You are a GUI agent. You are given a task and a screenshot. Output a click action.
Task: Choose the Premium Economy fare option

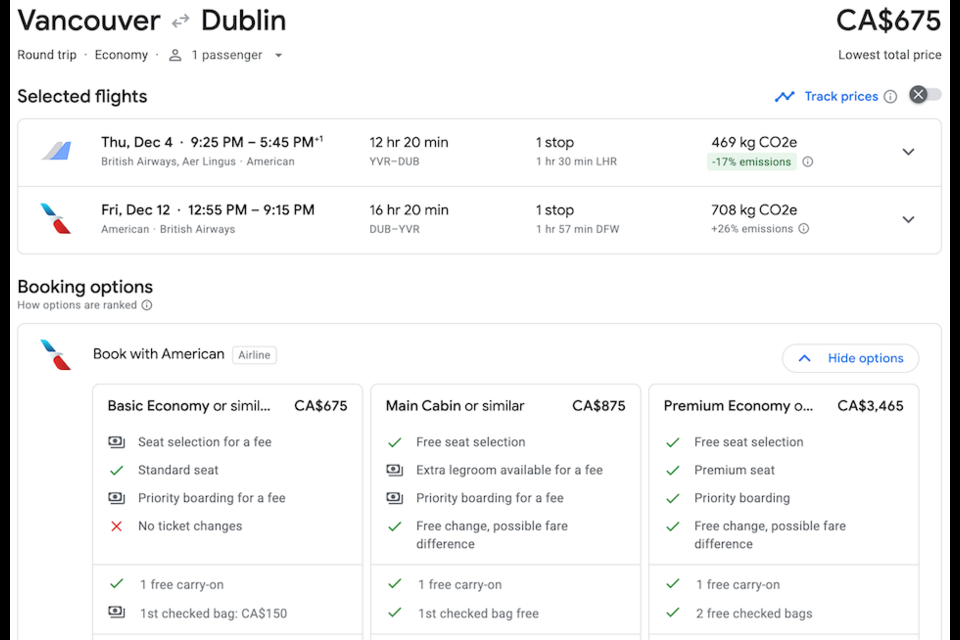click(783, 406)
